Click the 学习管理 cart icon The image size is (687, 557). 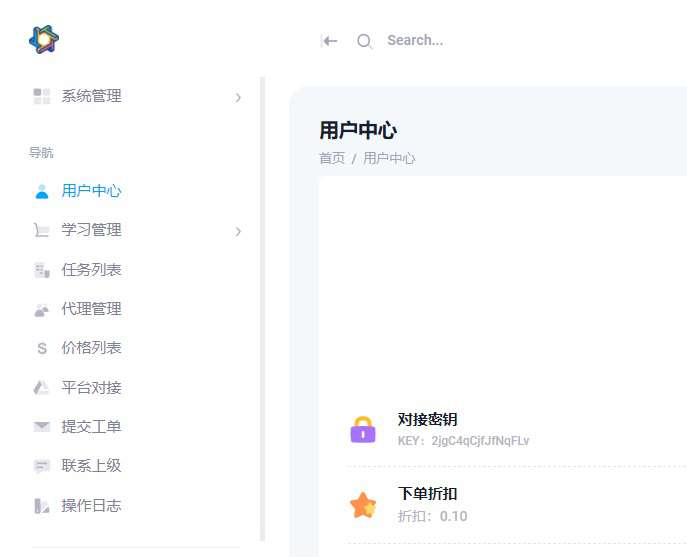pyautogui.click(x=42, y=230)
